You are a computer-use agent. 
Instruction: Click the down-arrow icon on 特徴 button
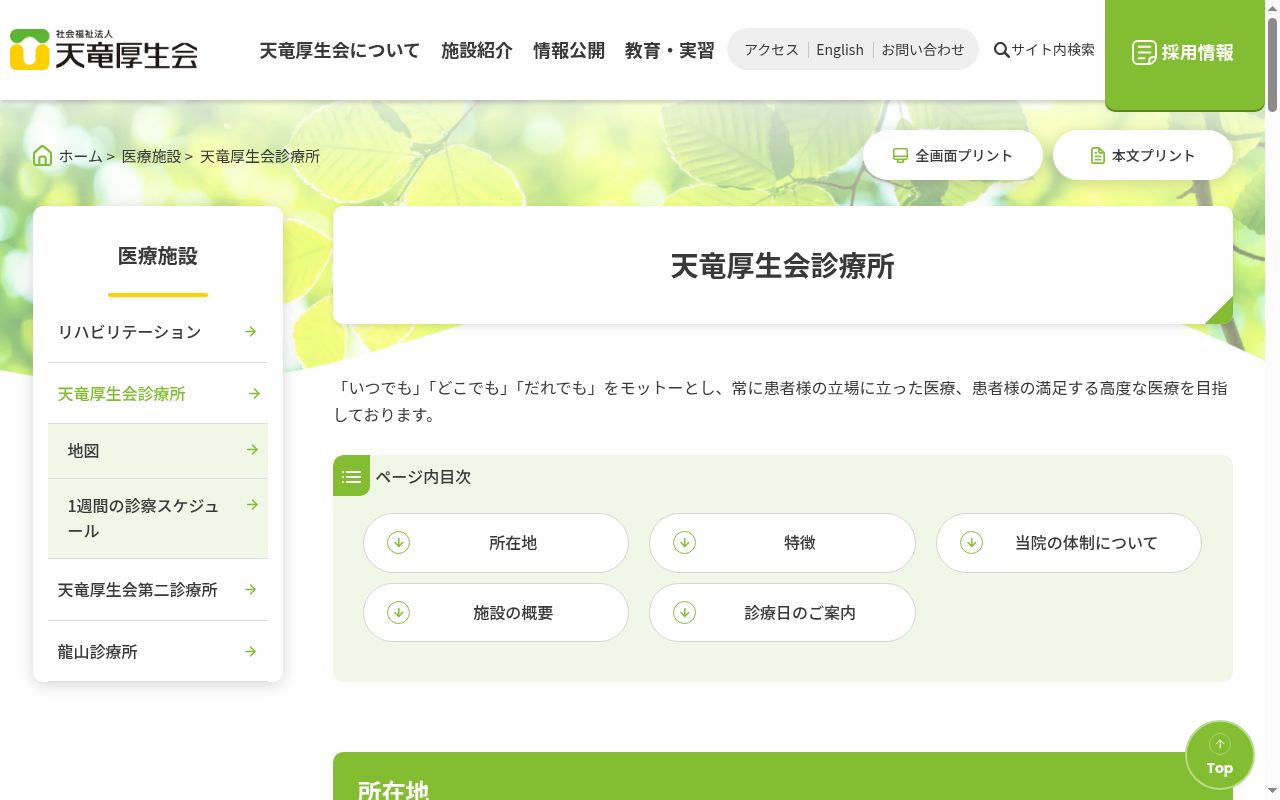[684, 542]
